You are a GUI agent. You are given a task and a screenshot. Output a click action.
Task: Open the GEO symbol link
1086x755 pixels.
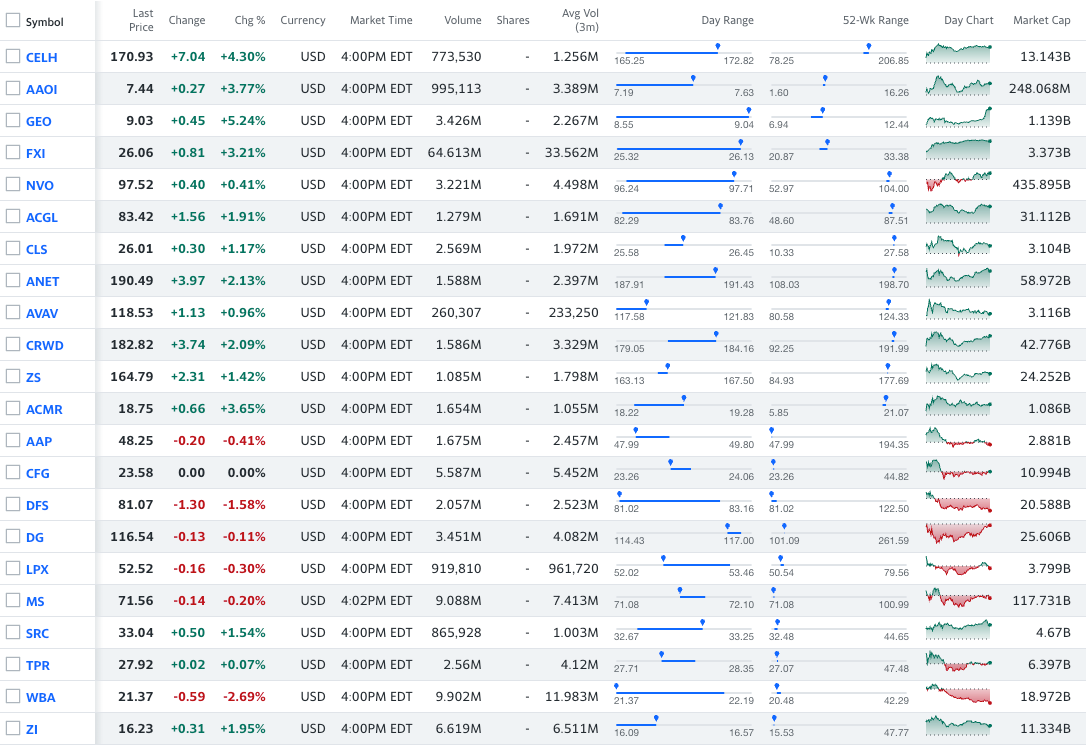coord(39,121)
